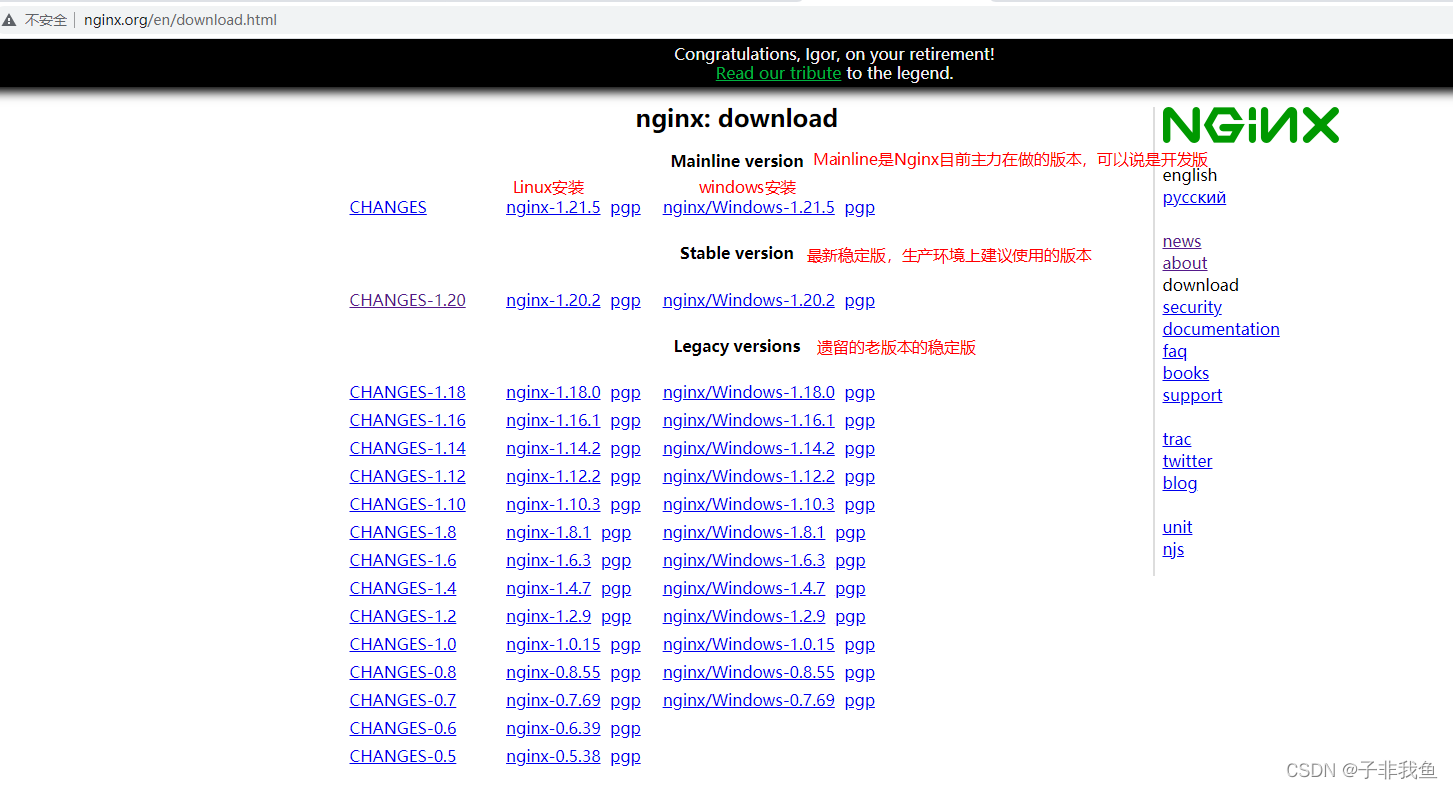
Task: Download nginx-1.8.1 source
Action: 548,532
